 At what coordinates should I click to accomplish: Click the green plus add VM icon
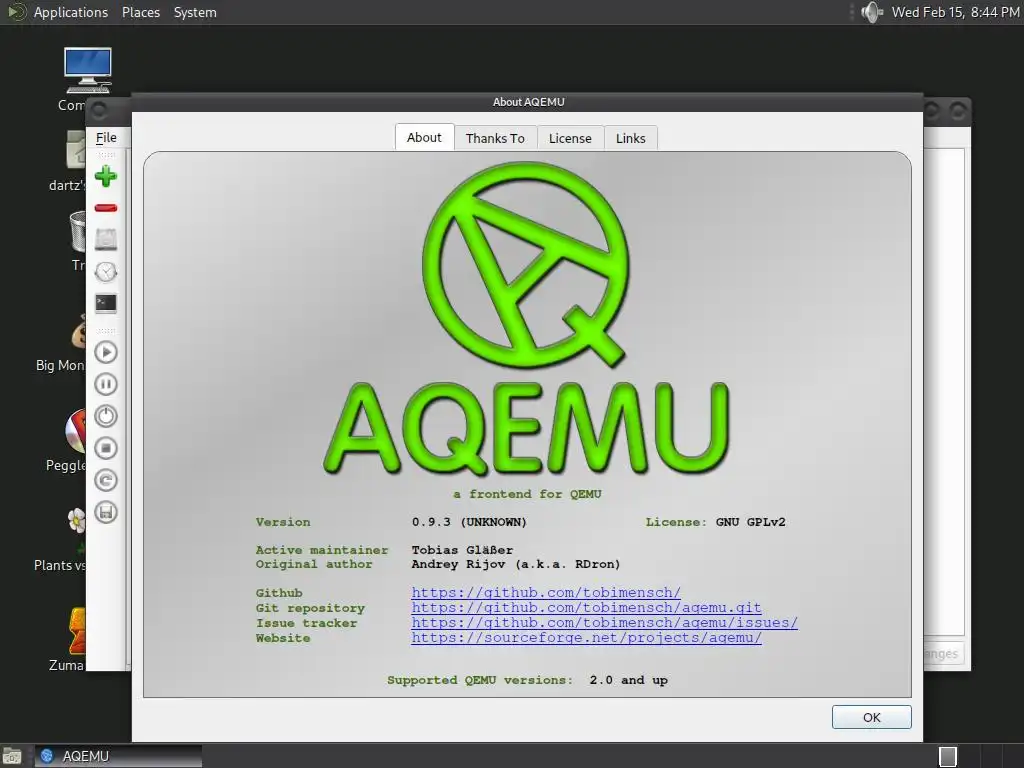click(x=106, y=176)
